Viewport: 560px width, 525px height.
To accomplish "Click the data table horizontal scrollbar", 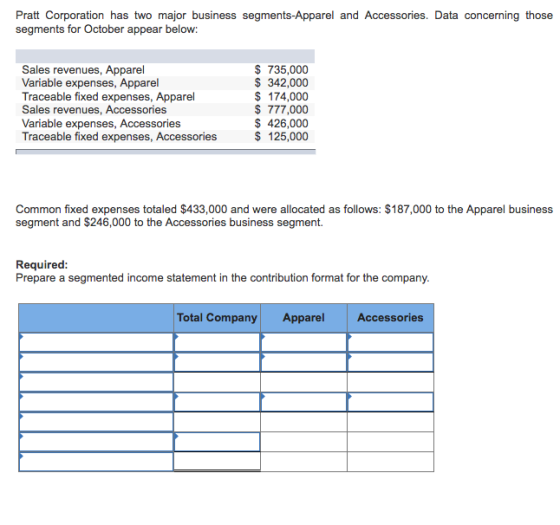I will [165, 152].
